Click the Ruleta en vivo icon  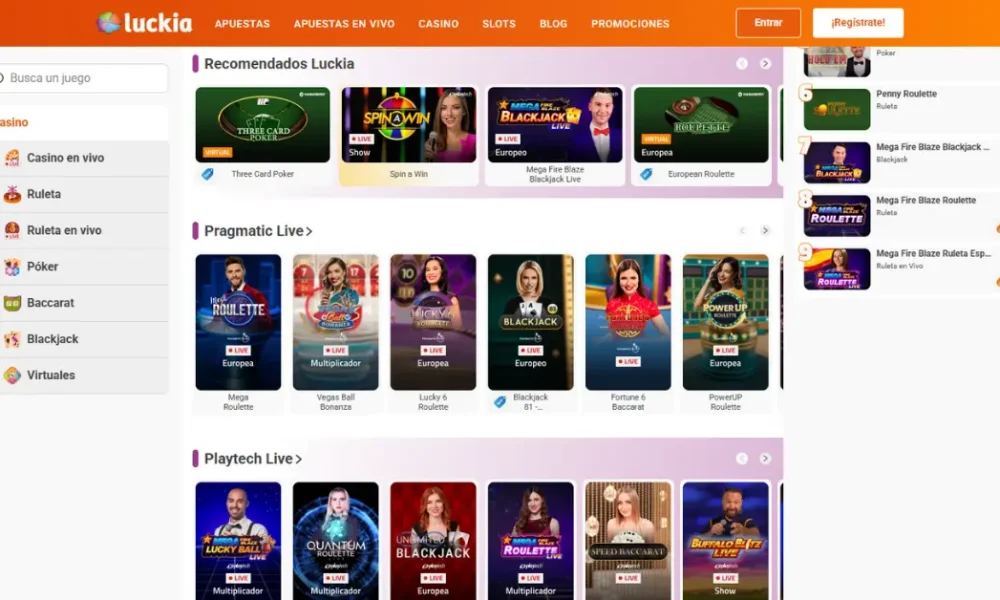pyautogui.click(x=11, y=230)
